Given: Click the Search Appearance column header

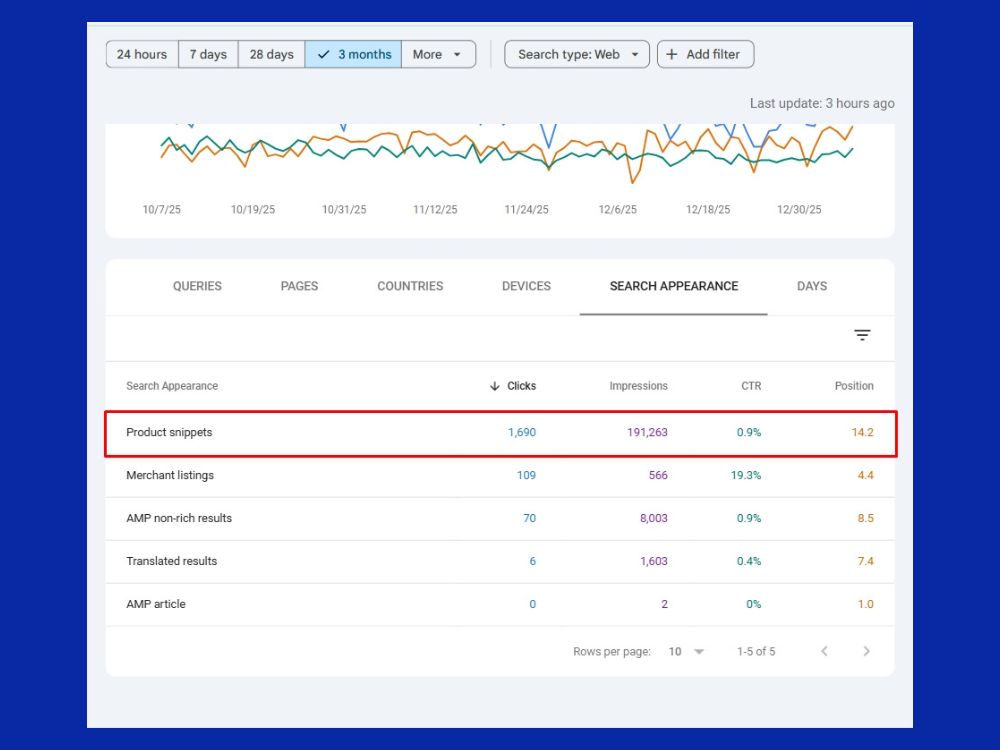Looking at the screenshot, I should pos(172,386).
